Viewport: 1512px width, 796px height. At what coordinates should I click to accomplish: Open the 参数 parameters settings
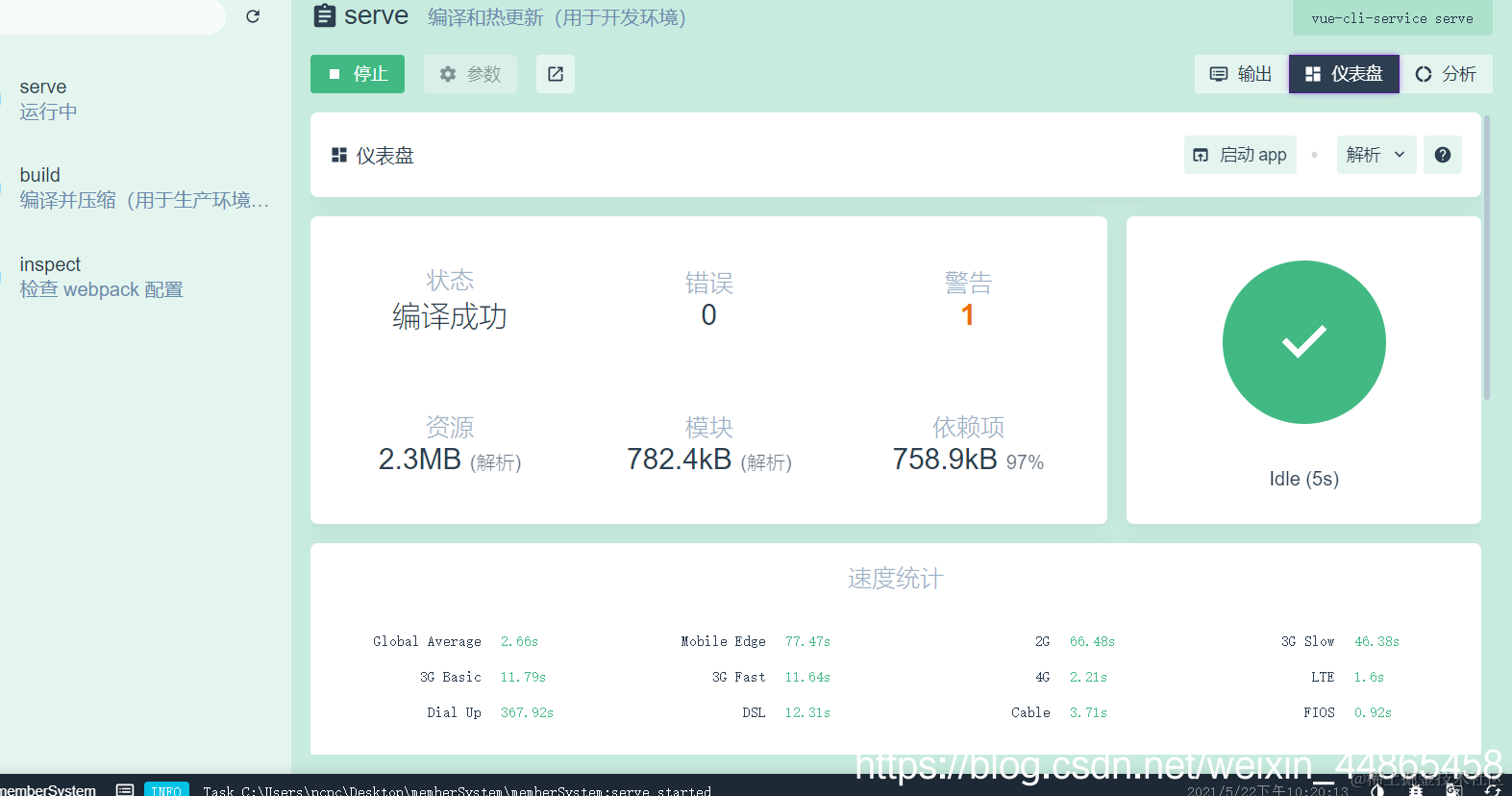(x=470, y=74)
